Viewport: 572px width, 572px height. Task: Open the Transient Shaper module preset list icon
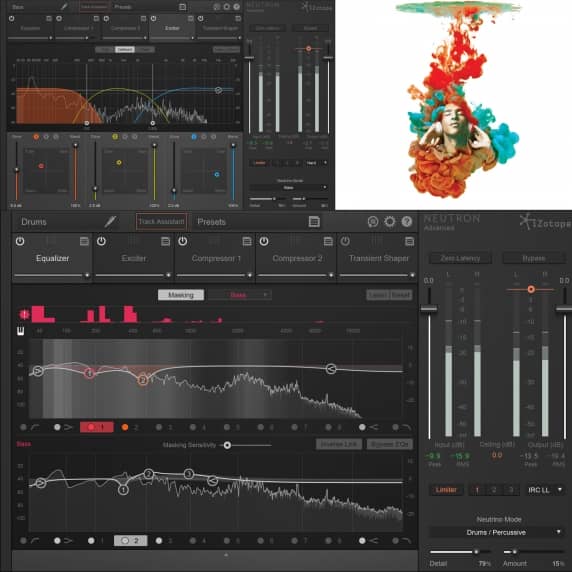click(x=410, y=241)
